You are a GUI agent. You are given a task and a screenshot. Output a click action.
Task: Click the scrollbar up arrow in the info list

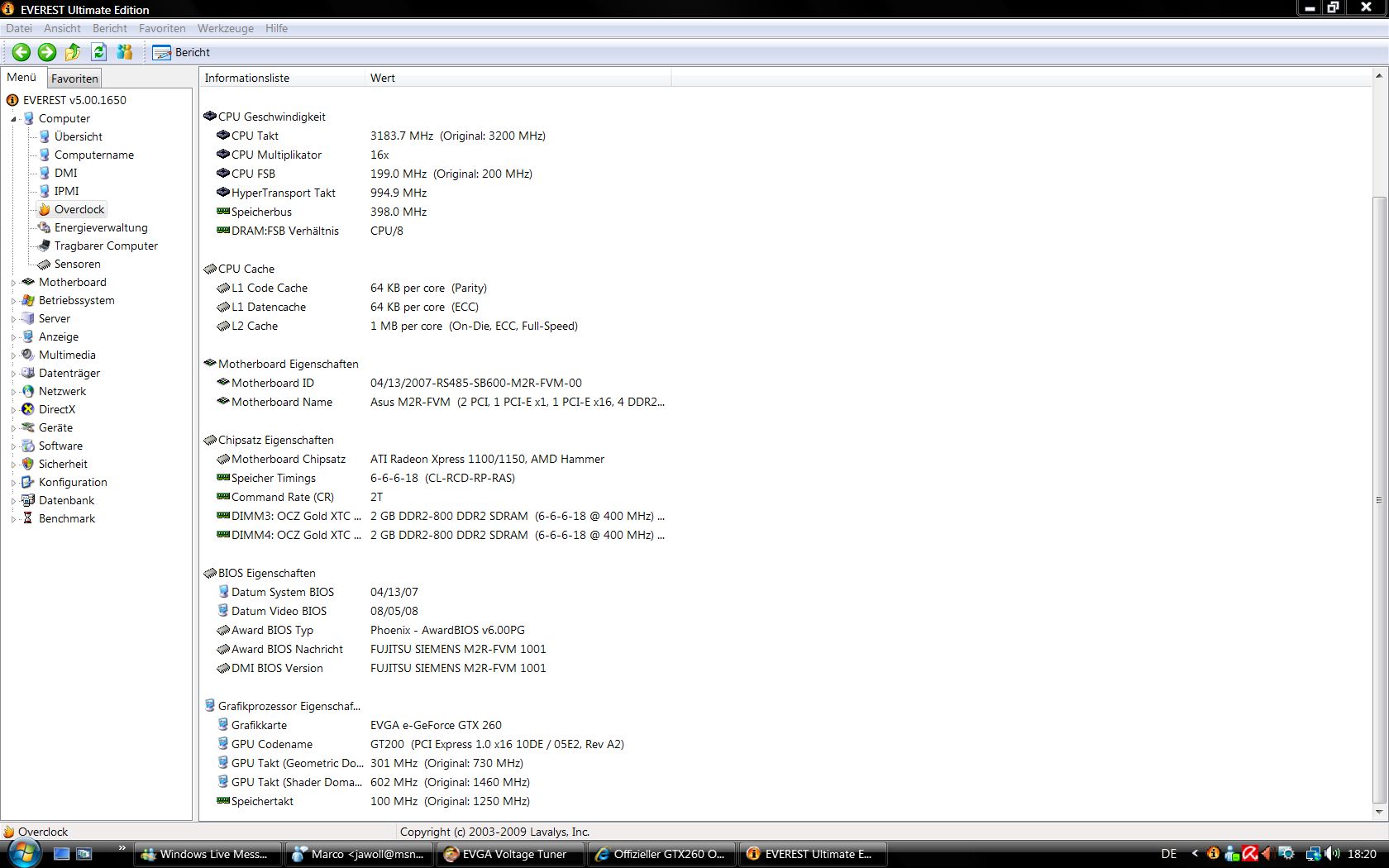pos(1378,75)
